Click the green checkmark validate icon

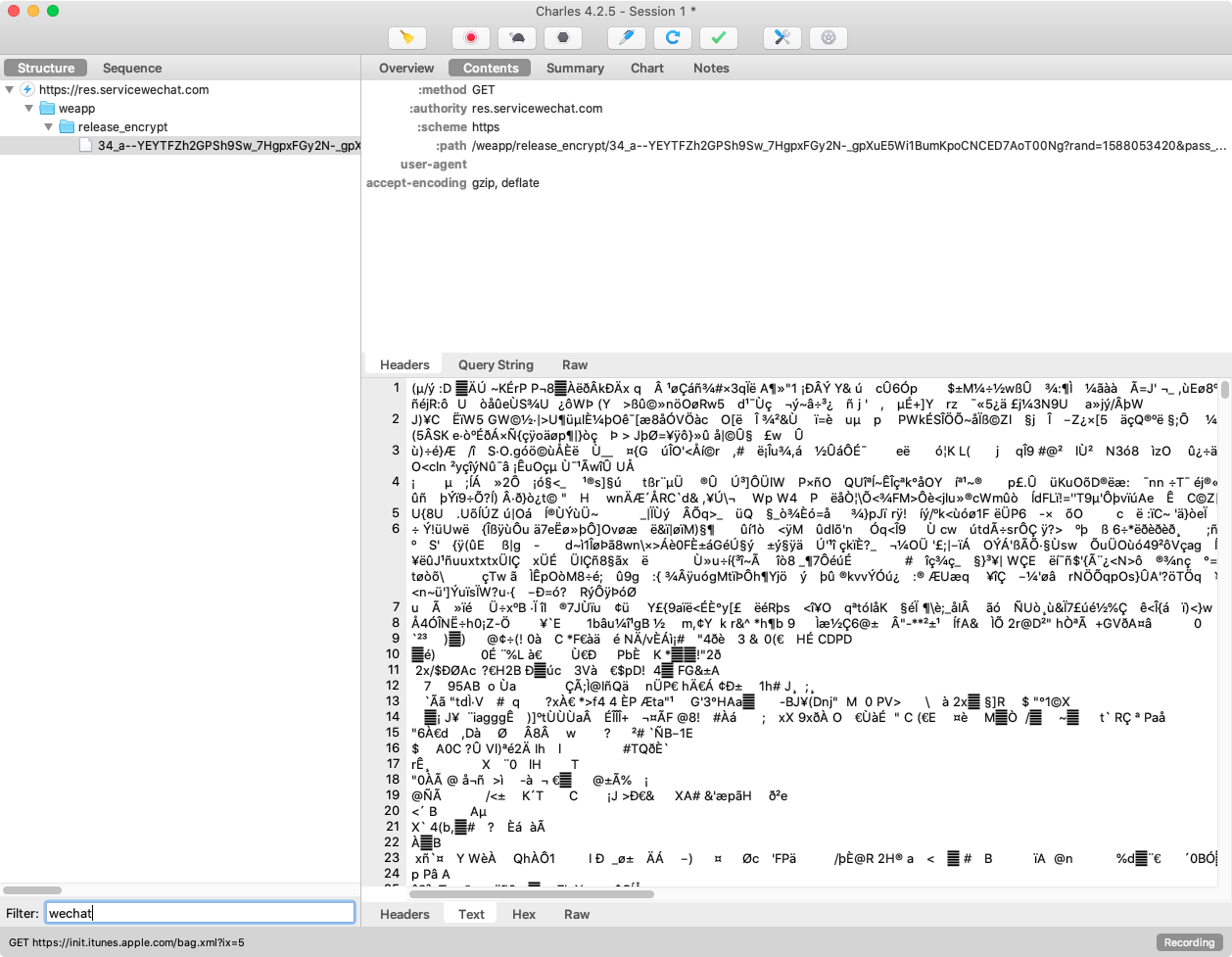pyautogui.click(x=719, y=37)
